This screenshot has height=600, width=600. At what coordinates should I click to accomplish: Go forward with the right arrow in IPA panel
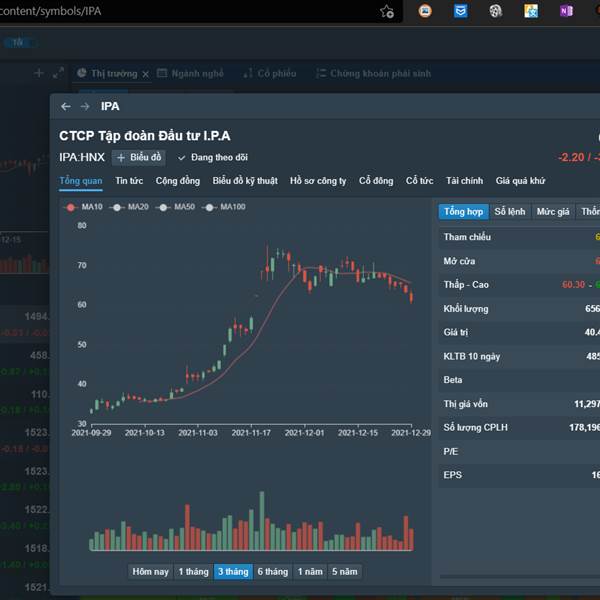pyautogui.click(x=85, y=106)
